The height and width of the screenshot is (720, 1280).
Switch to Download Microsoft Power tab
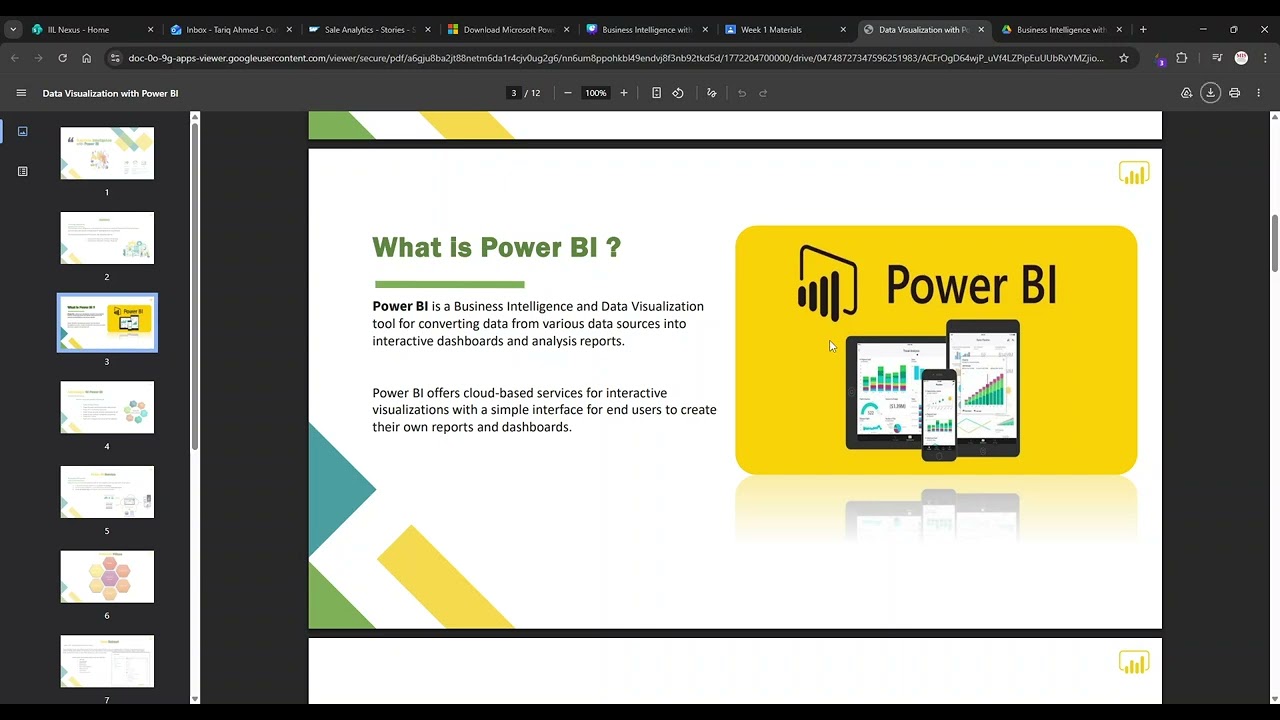click(508, 30)
